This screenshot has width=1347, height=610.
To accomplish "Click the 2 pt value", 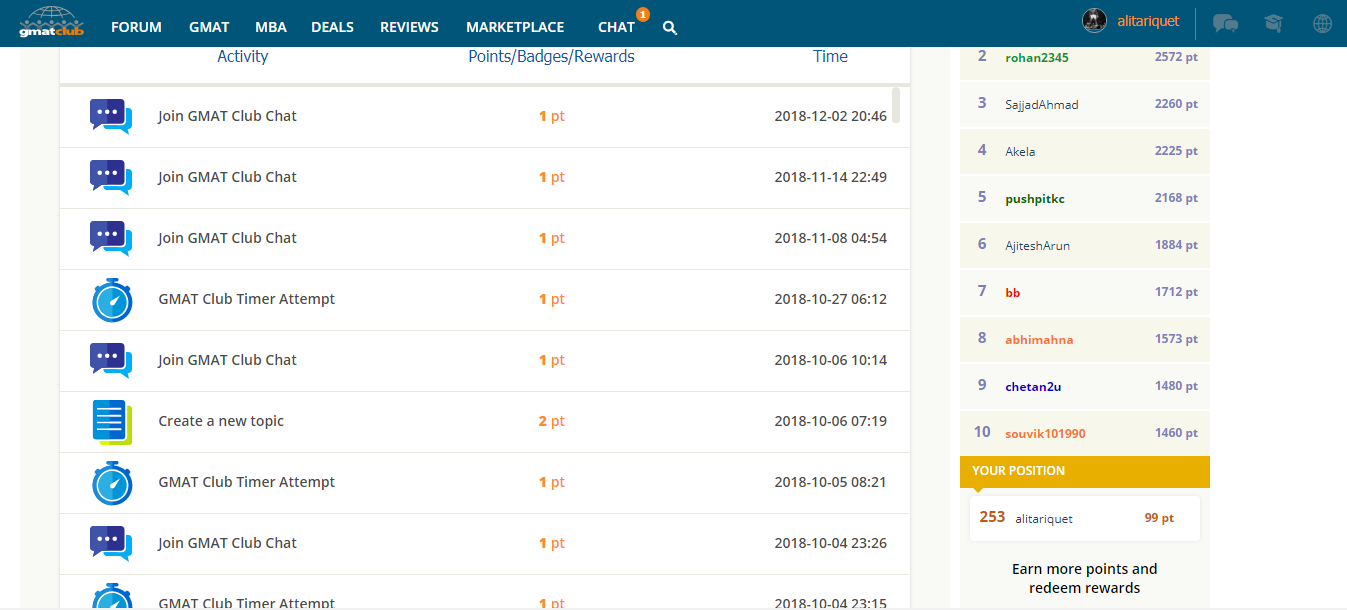I will click(x=552, y=421).
